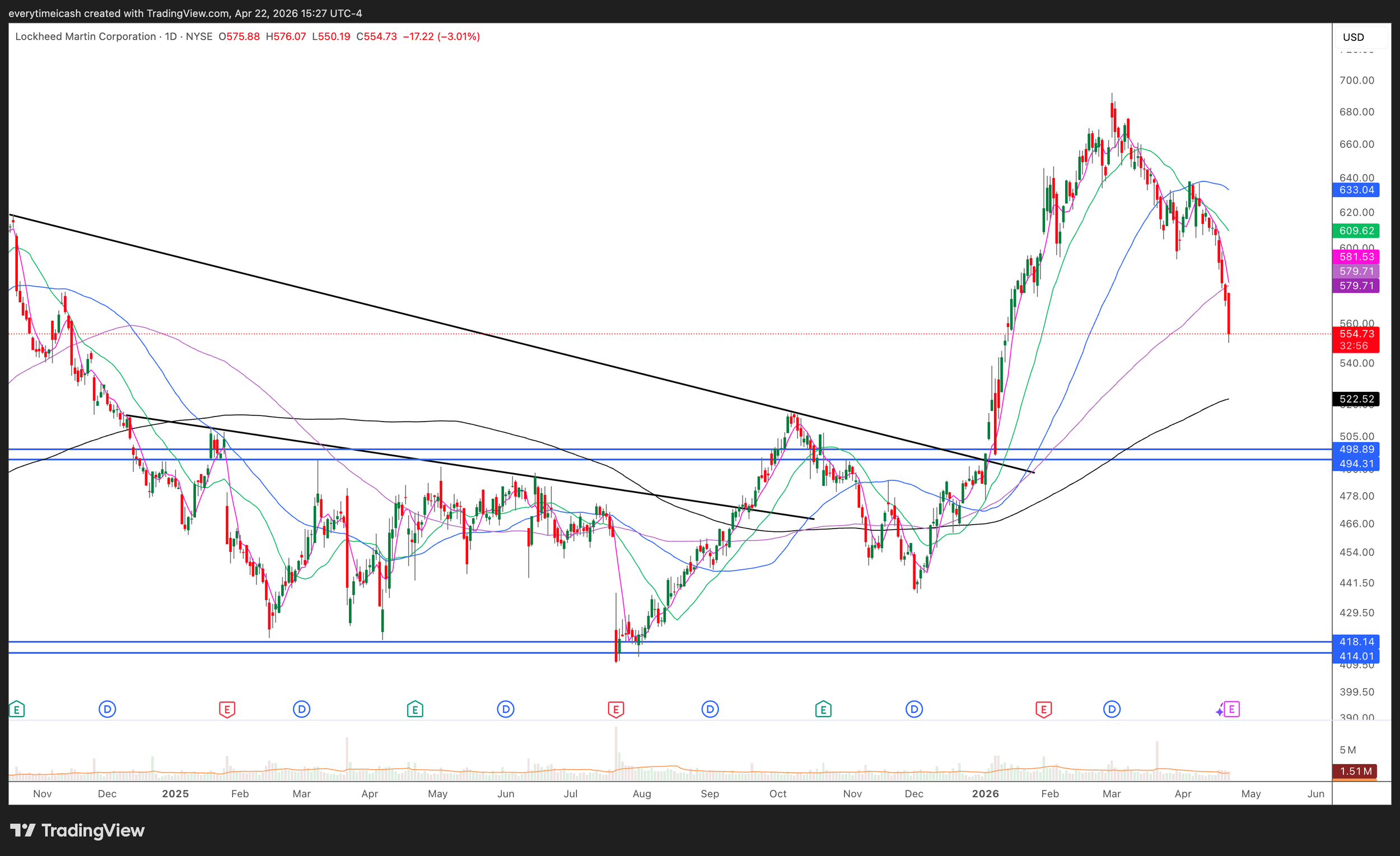Click the TradingView logo

click(x=77, y=830)
